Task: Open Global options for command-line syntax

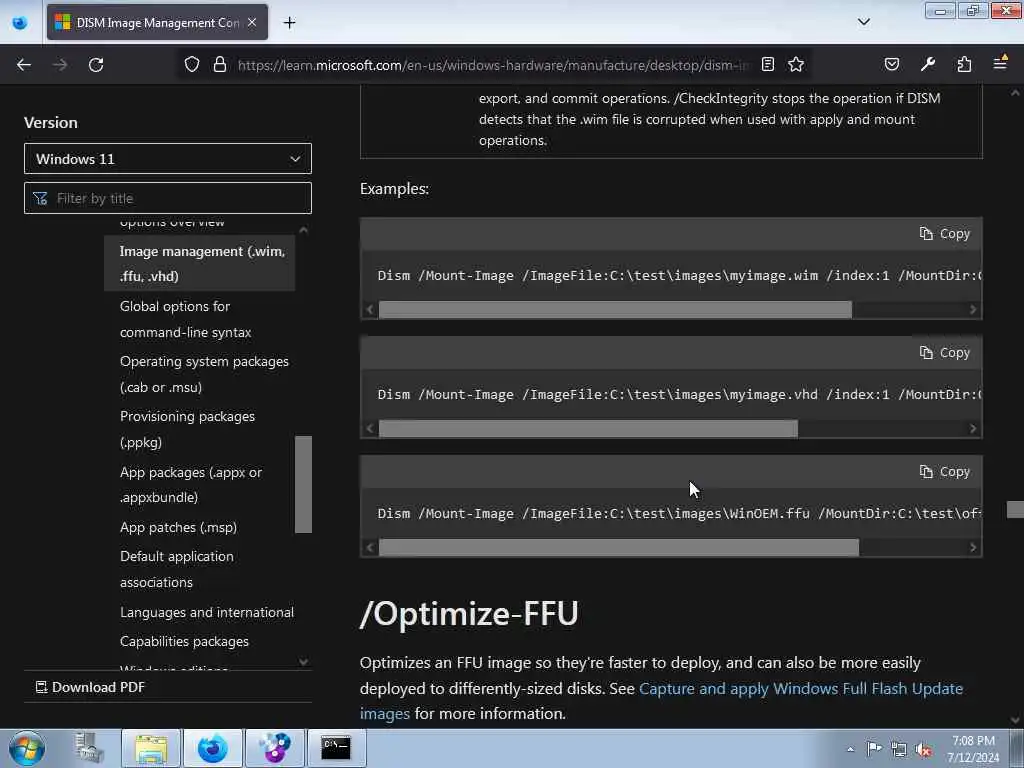Action: click(x=185, y=319)
